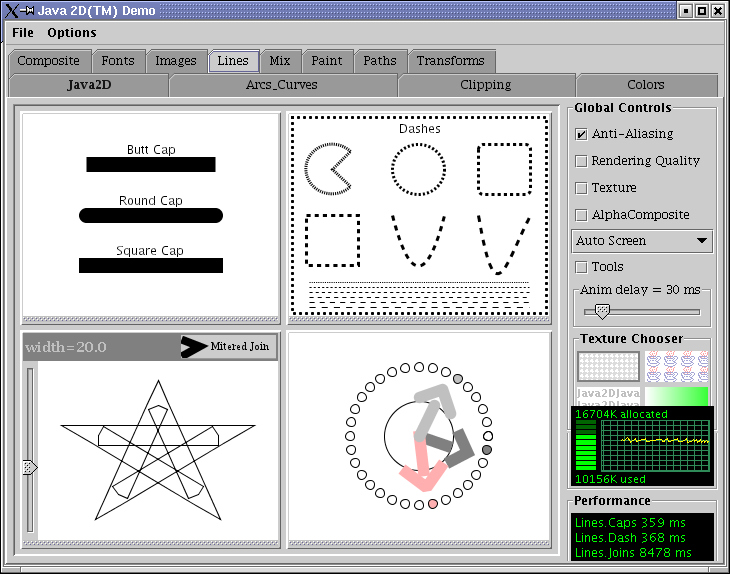This screenshot has height=574, width=730.
Task: Open the Arcs_Curves sub-tab
Action: [x=282, y=85]
